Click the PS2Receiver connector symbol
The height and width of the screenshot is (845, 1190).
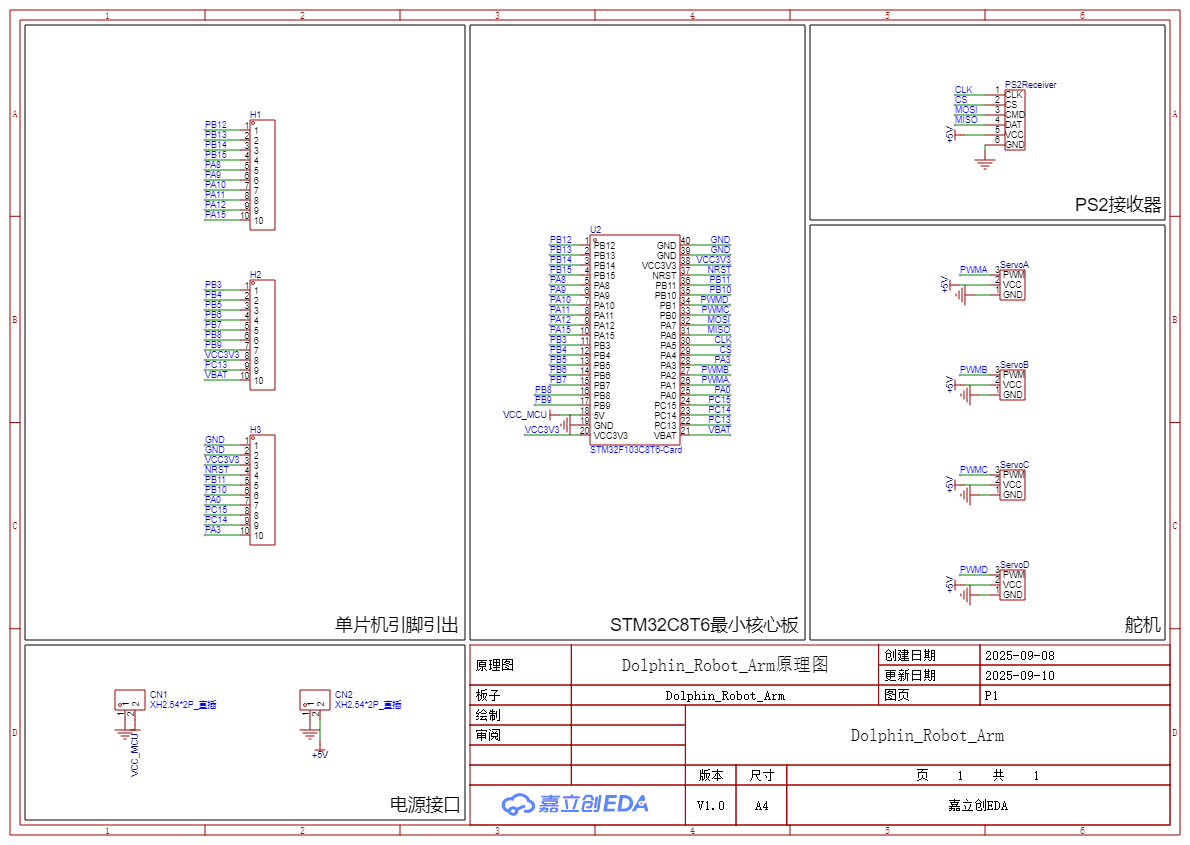click(x=1015, y=119)
